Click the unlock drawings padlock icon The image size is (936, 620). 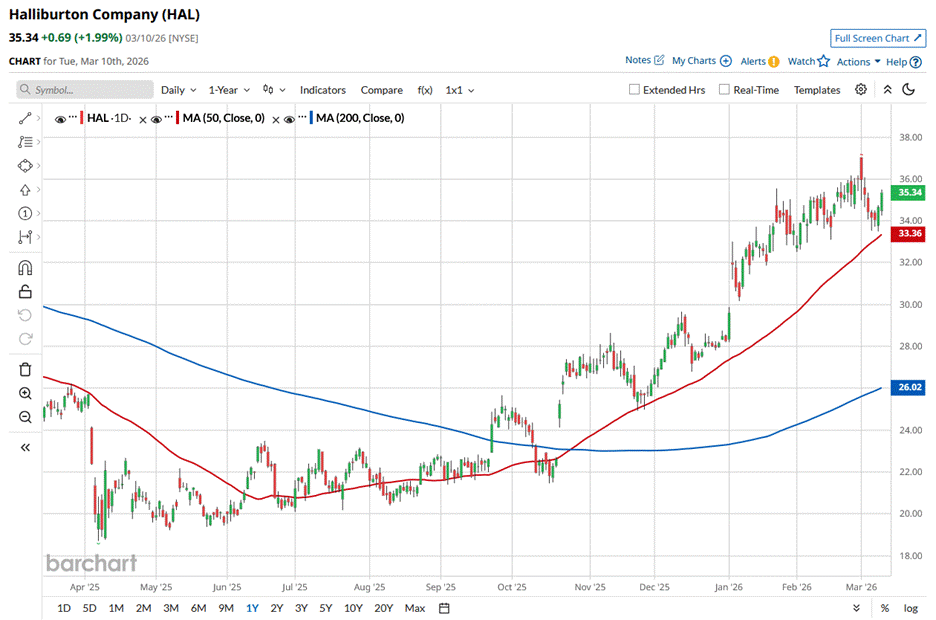25,291
